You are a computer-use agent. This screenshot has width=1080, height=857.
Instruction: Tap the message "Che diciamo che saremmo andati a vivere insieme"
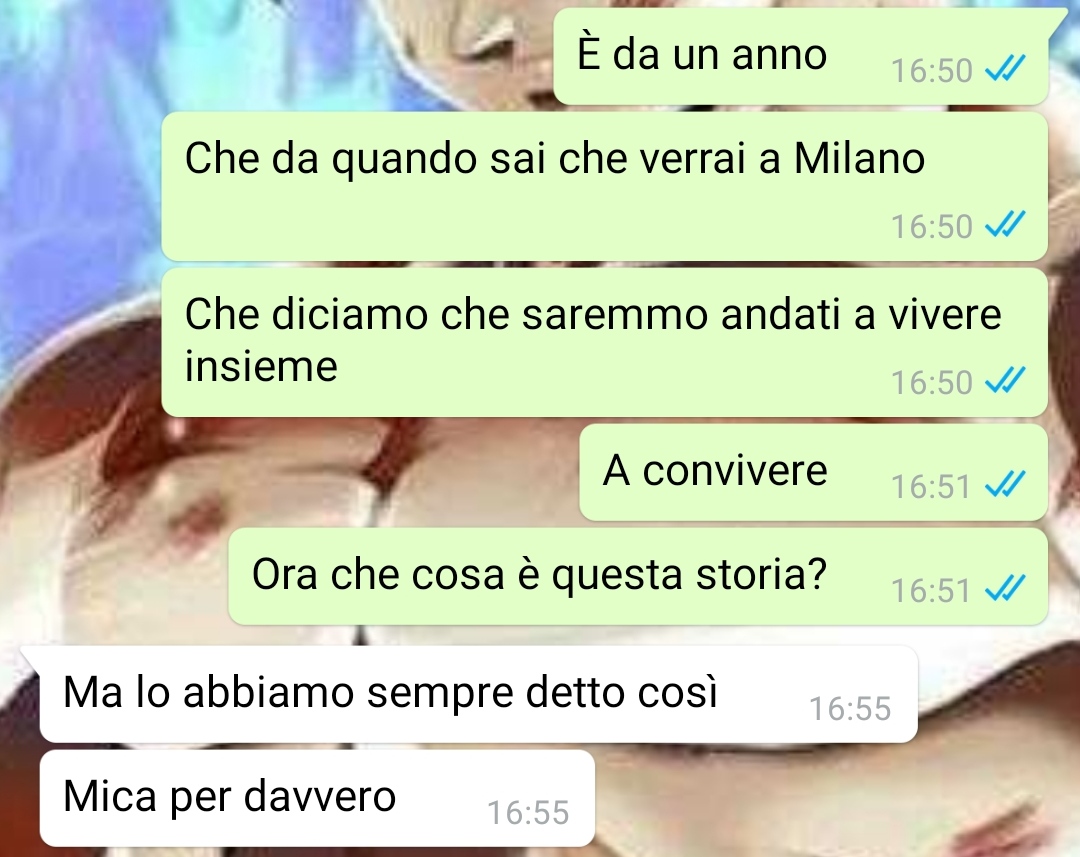click(x=605, y=342)
